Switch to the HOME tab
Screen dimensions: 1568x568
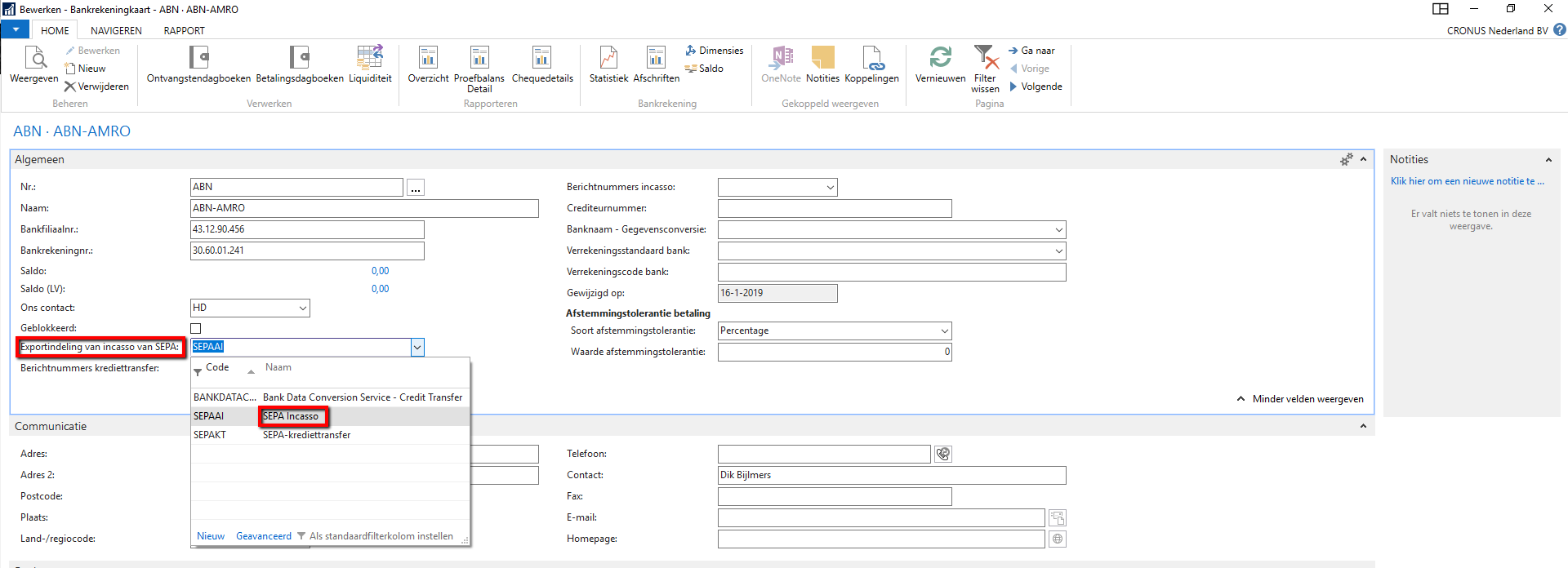pos(55,30)
